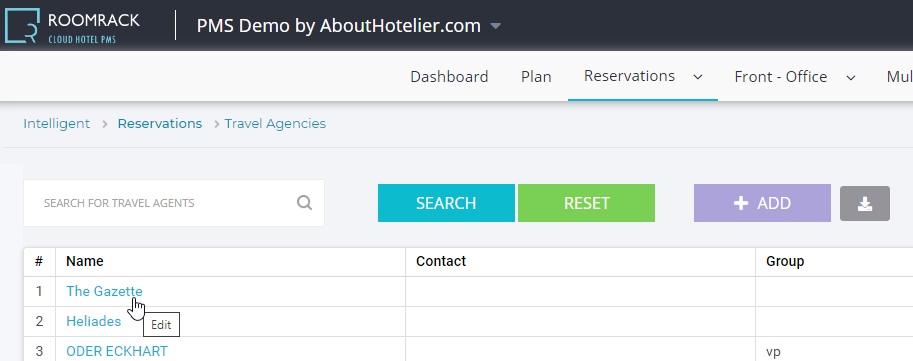Click the green RESET button
The width and height of the screenshot is (913, 361).
tap(586, 203)
